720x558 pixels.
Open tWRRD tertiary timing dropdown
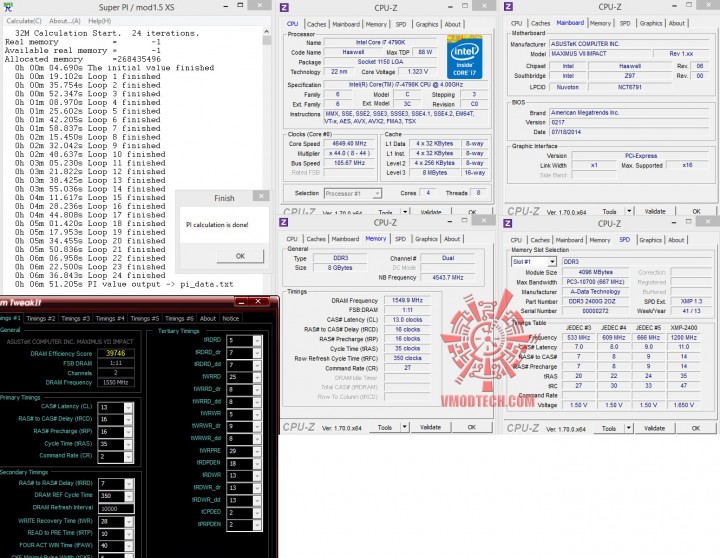tap(257, 378)
